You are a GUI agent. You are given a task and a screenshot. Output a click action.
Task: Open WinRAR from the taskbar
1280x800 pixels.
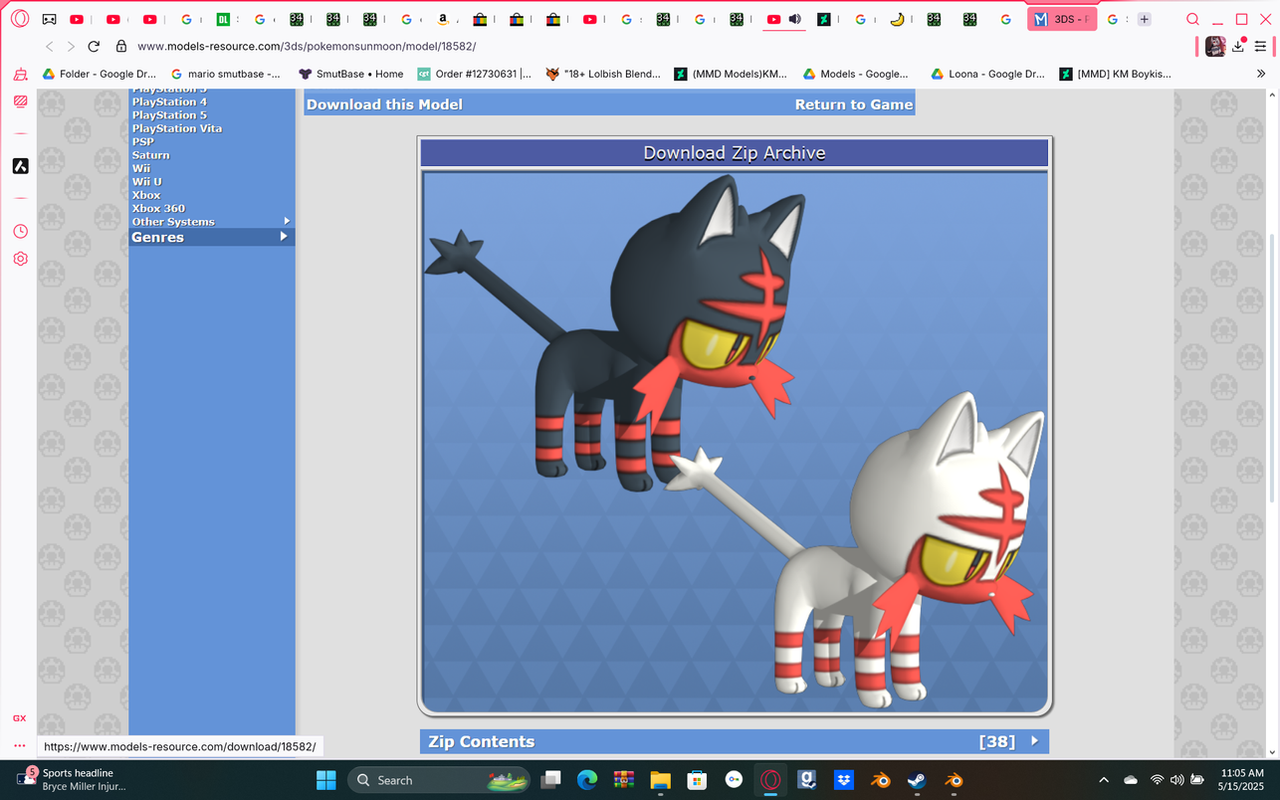624,780
